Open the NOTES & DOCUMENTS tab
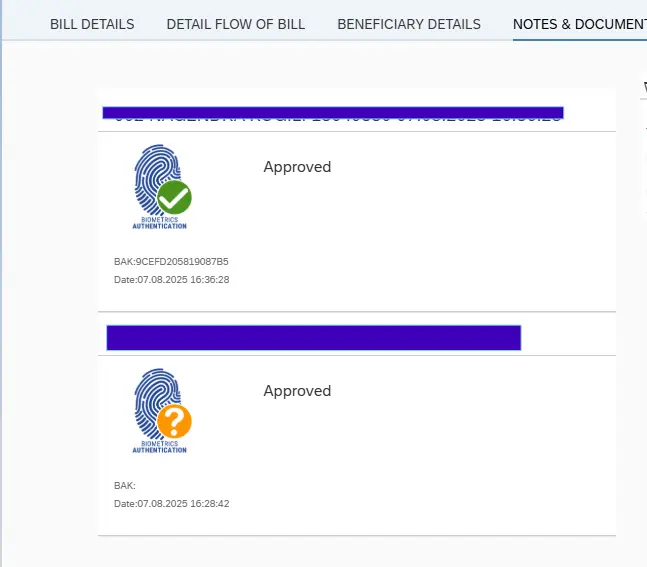Image resolution: width=647 pixels, height=567 pixels. click(x=579, y=24)
